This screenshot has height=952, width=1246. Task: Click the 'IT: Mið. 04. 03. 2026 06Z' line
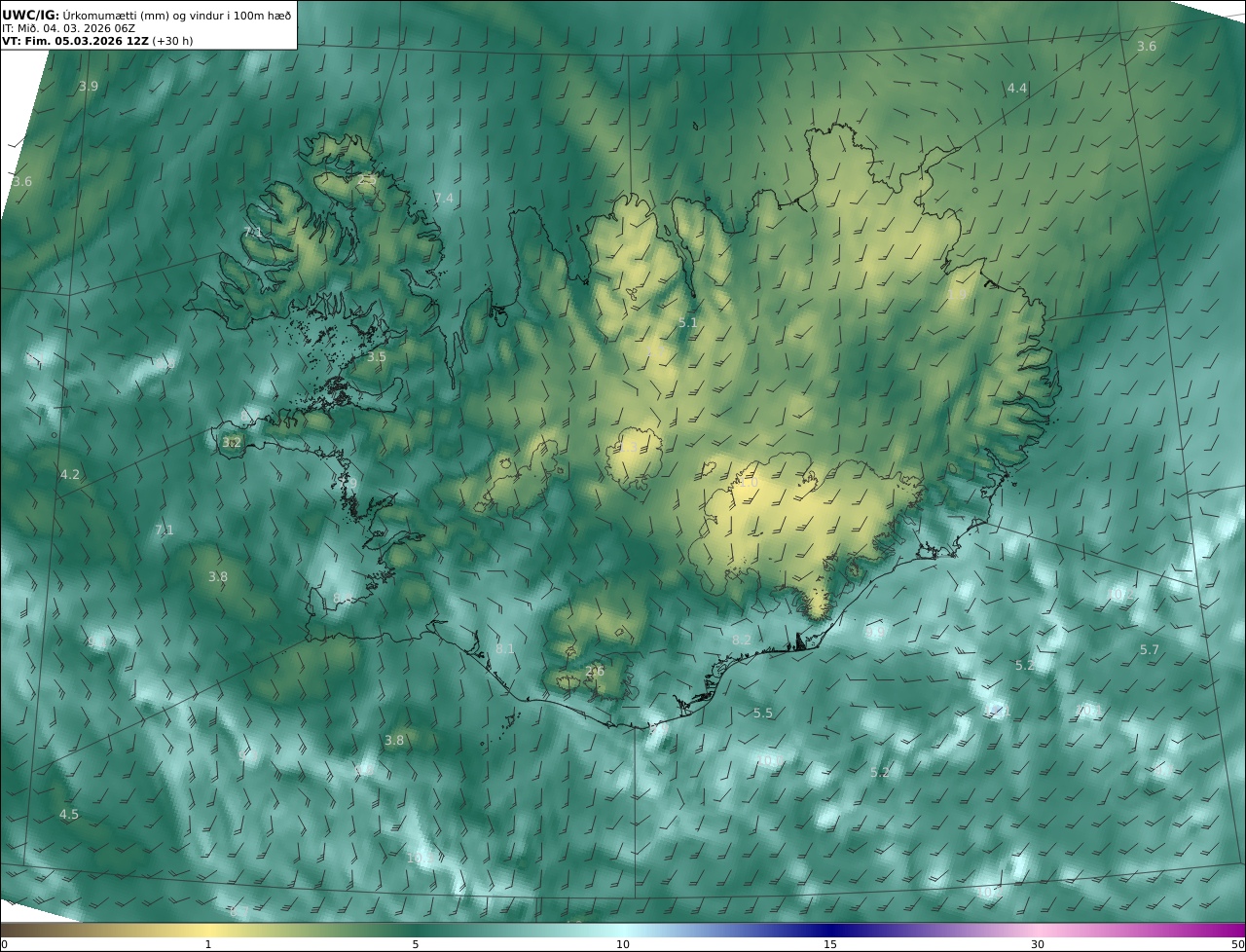(x=68, y=29)
